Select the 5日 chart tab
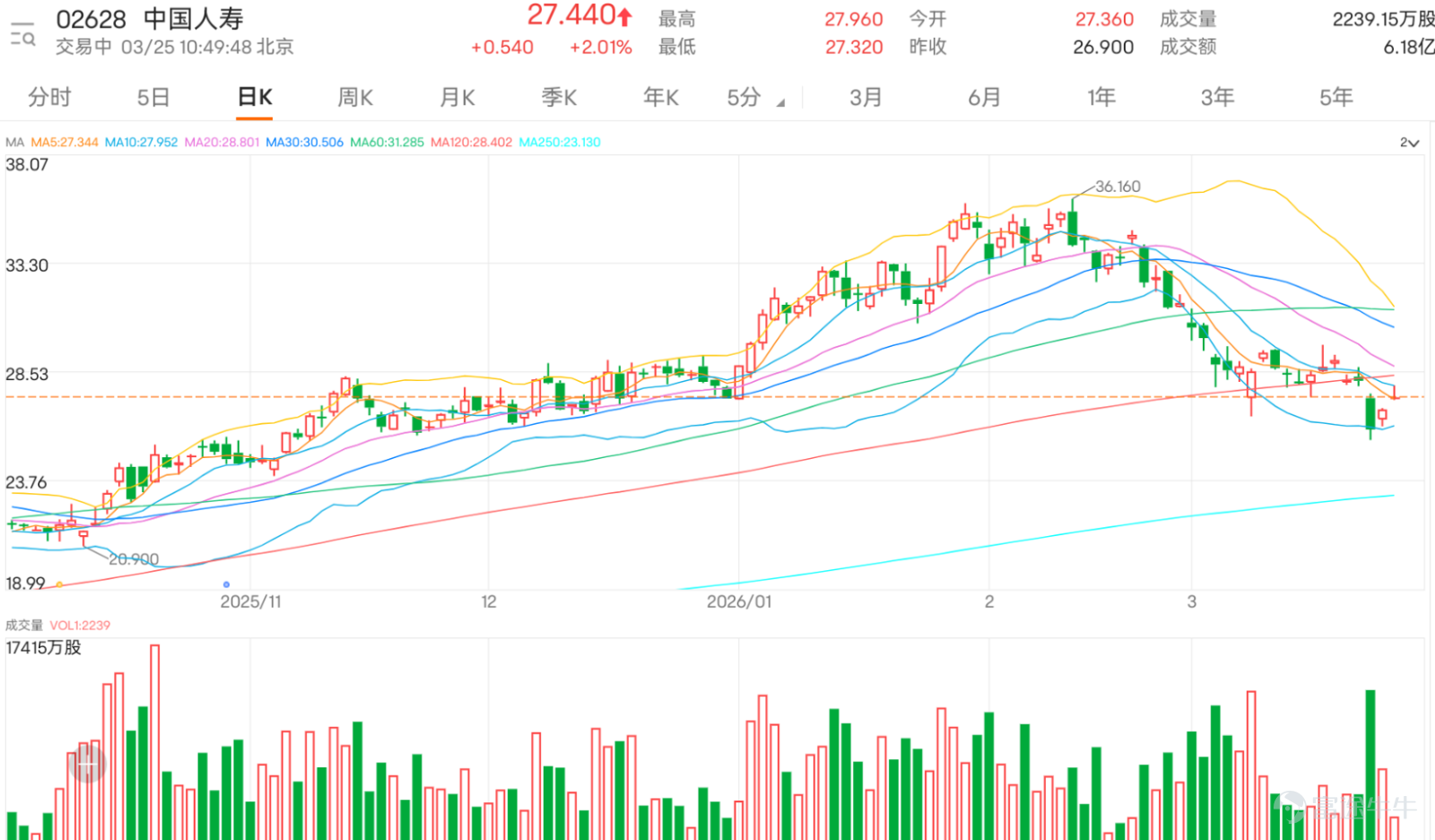 click(x=153, y=97)
